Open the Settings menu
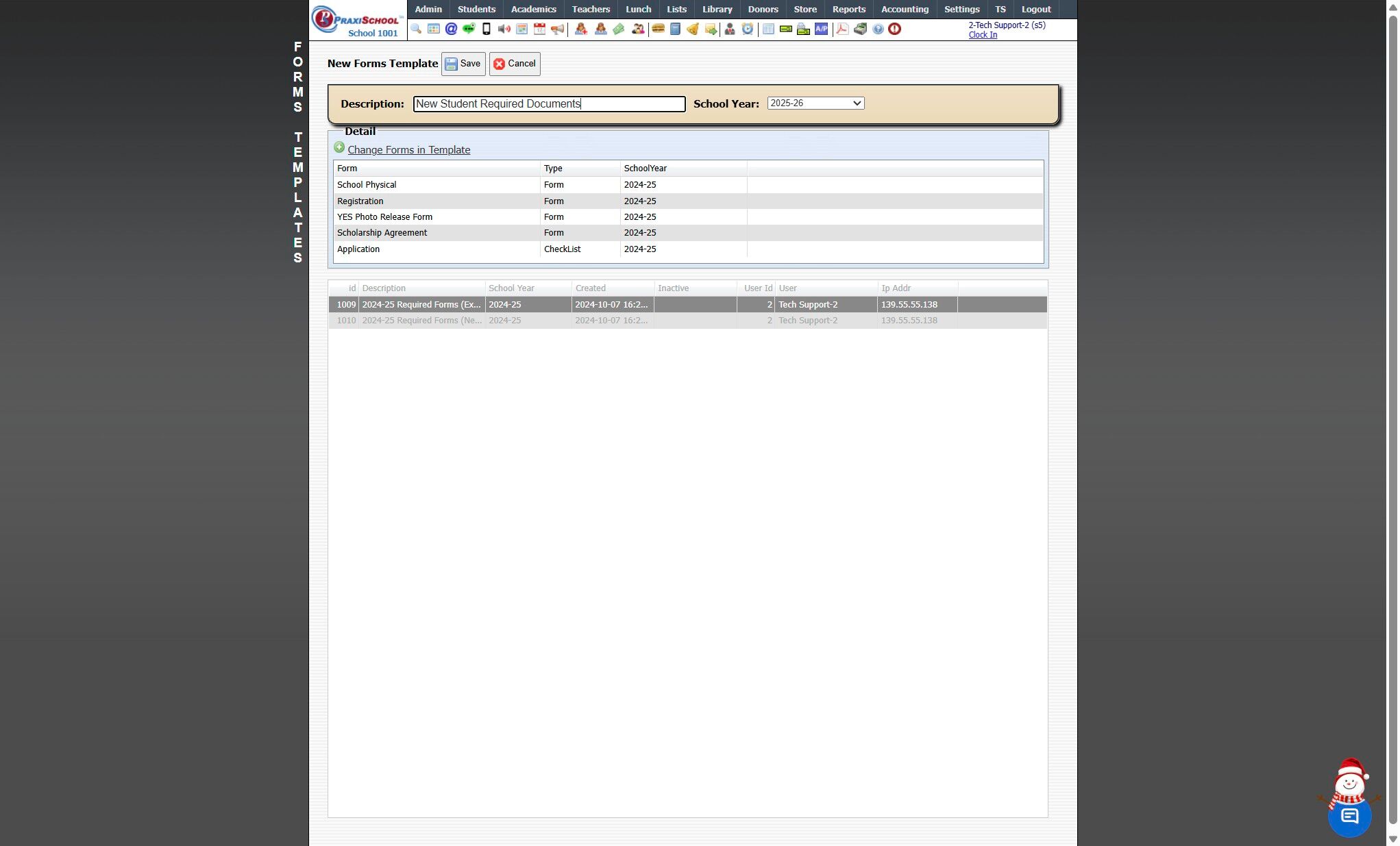Image resolution: width=1400 pixels, height=846 pixels. (961, 9)
